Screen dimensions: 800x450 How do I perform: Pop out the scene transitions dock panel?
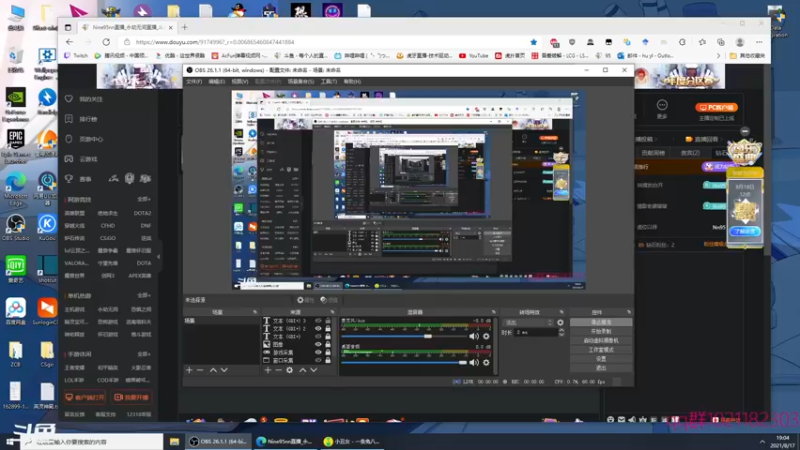point(561,312)
